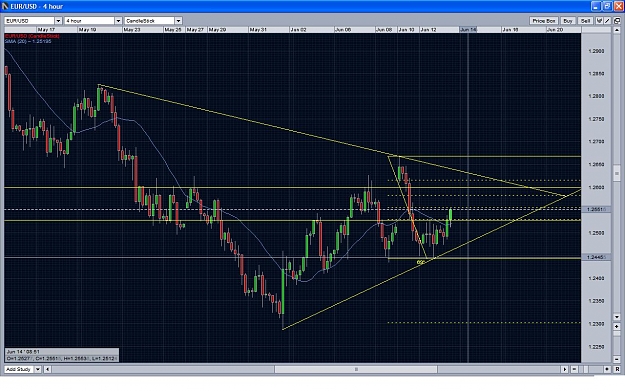625x391 pixels.
Task: Click the Buy button
Action: click(x=568, y=21)
